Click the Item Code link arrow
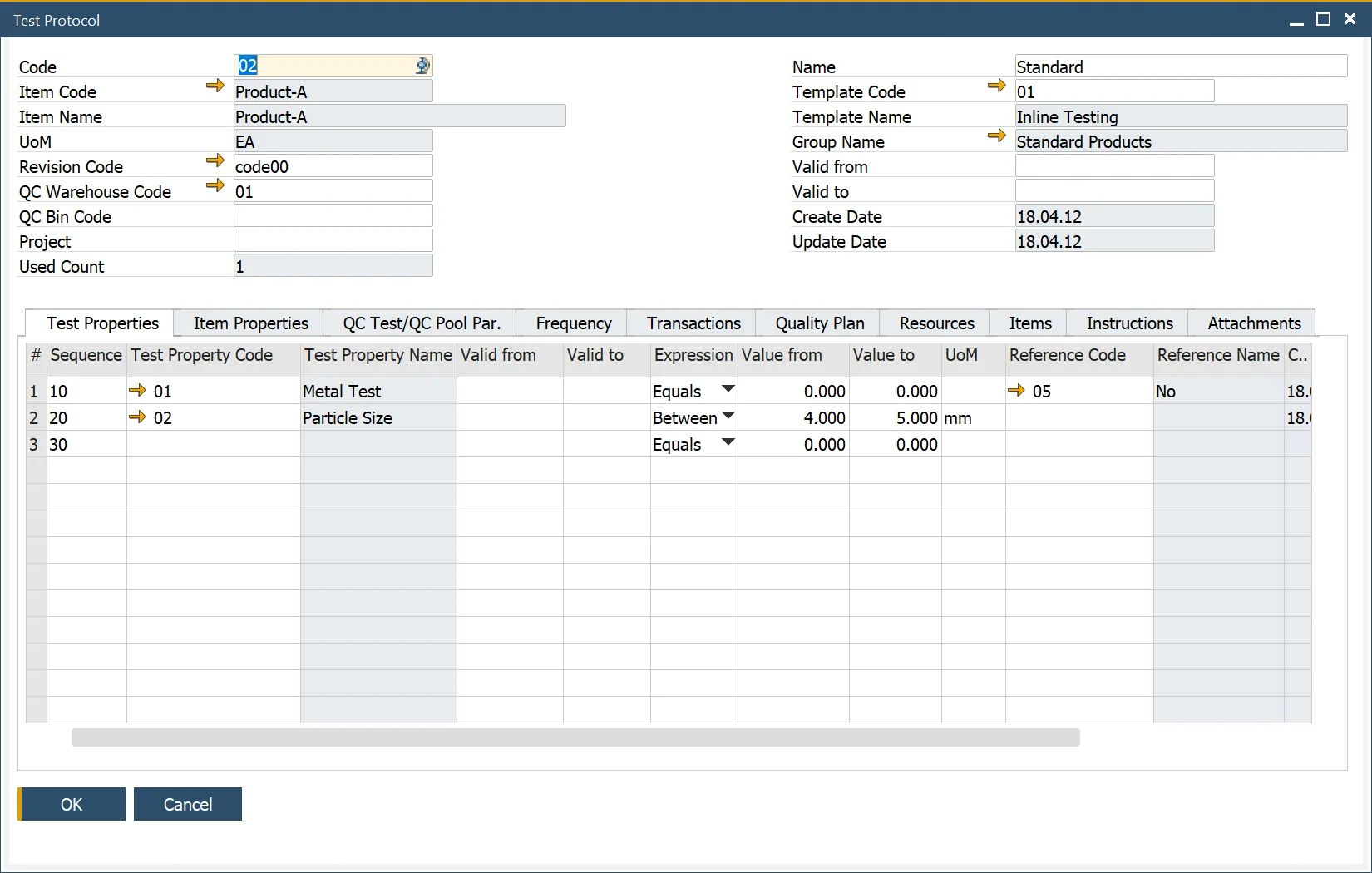Image resolution: width=1372 pixels, height=873 pixels. (215, 86)
